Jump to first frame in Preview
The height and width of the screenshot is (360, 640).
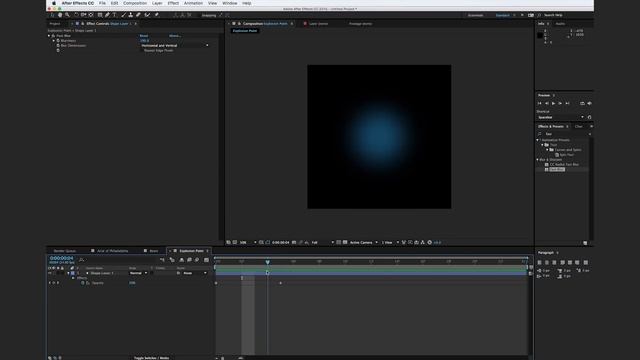tap(540, 104)
